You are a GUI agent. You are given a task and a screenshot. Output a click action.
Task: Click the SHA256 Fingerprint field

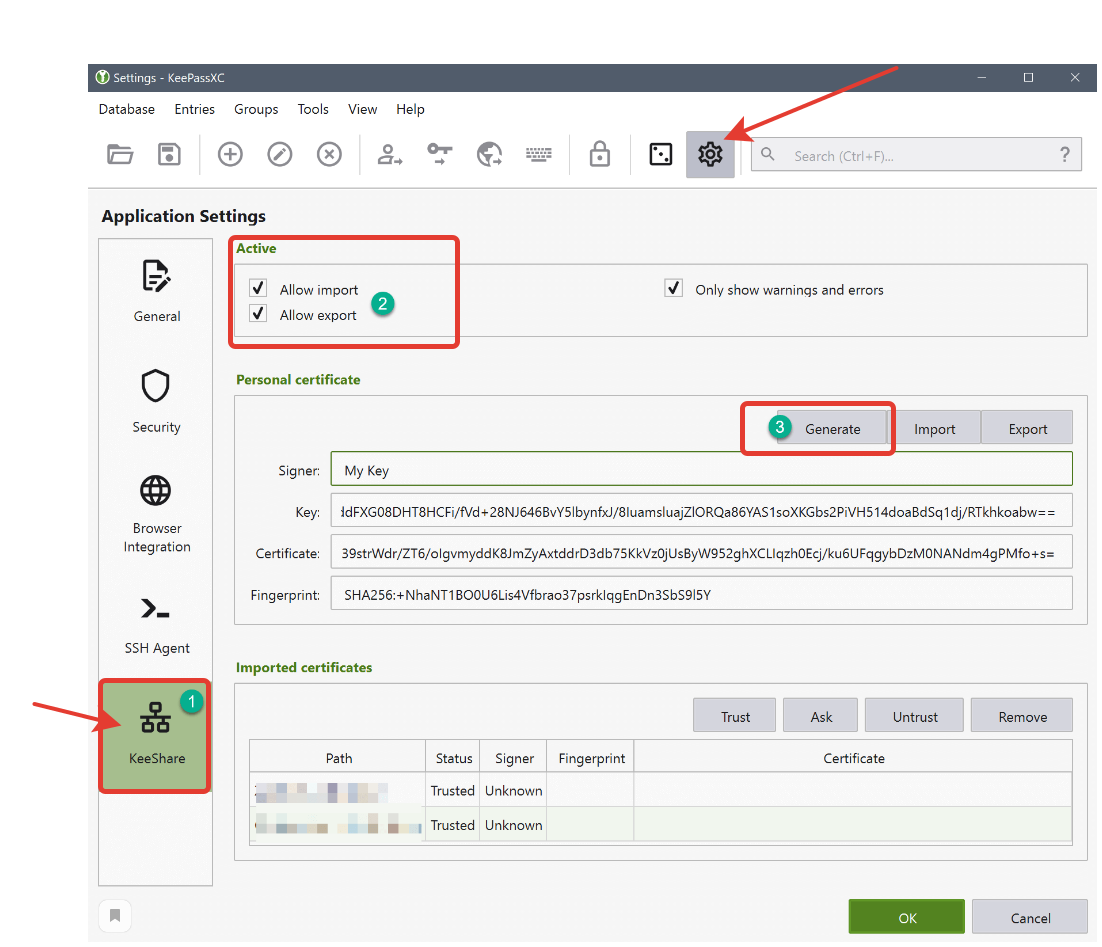[701, 594]
